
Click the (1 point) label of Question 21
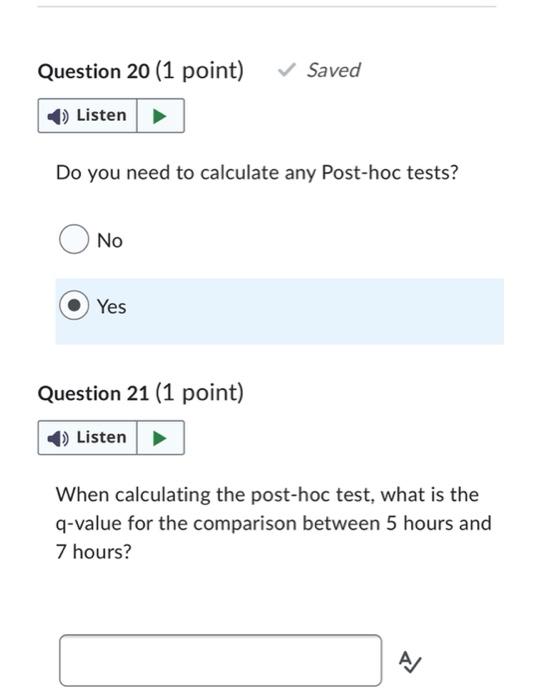(200, 393)
